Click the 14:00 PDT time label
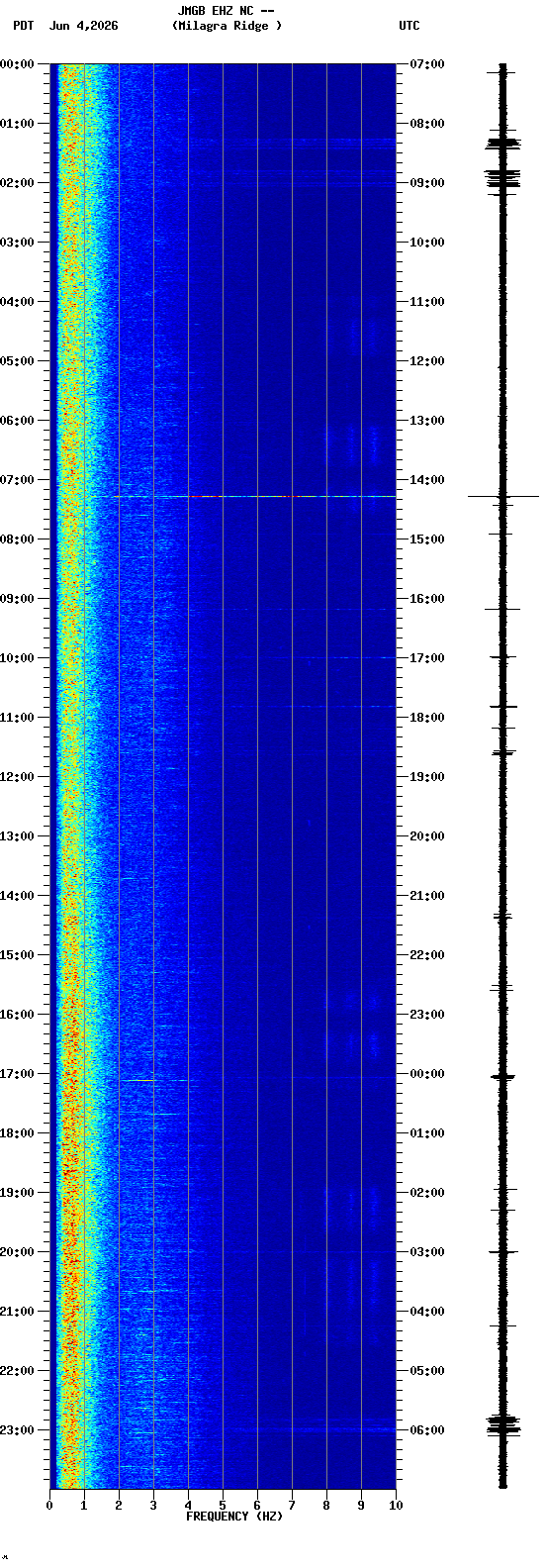Screen dimensions: 546x1568 (17, 896)
